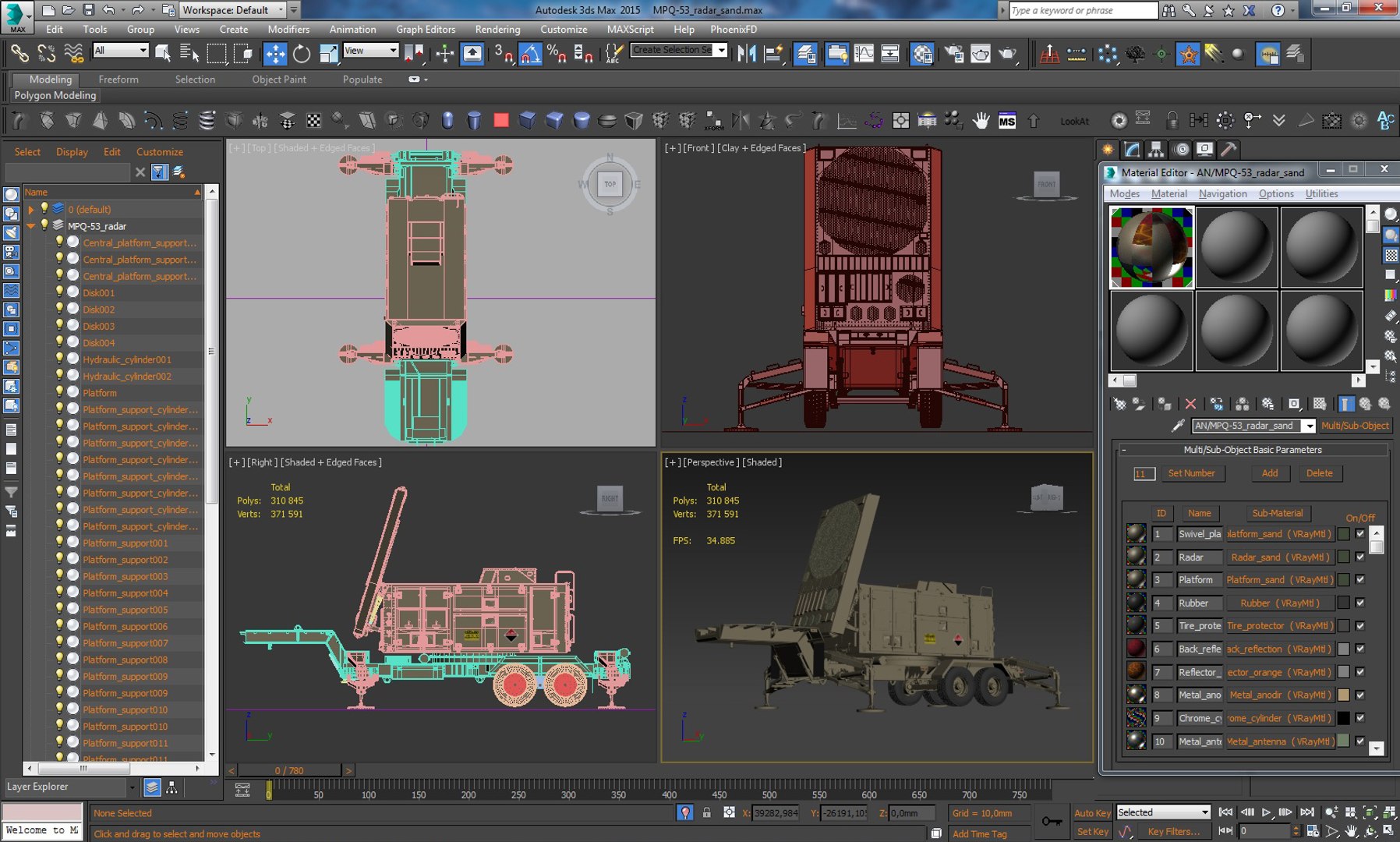The image size is (1400, 842).
Task: Toggle the Angle Snap tool
Action: [530, 54]
